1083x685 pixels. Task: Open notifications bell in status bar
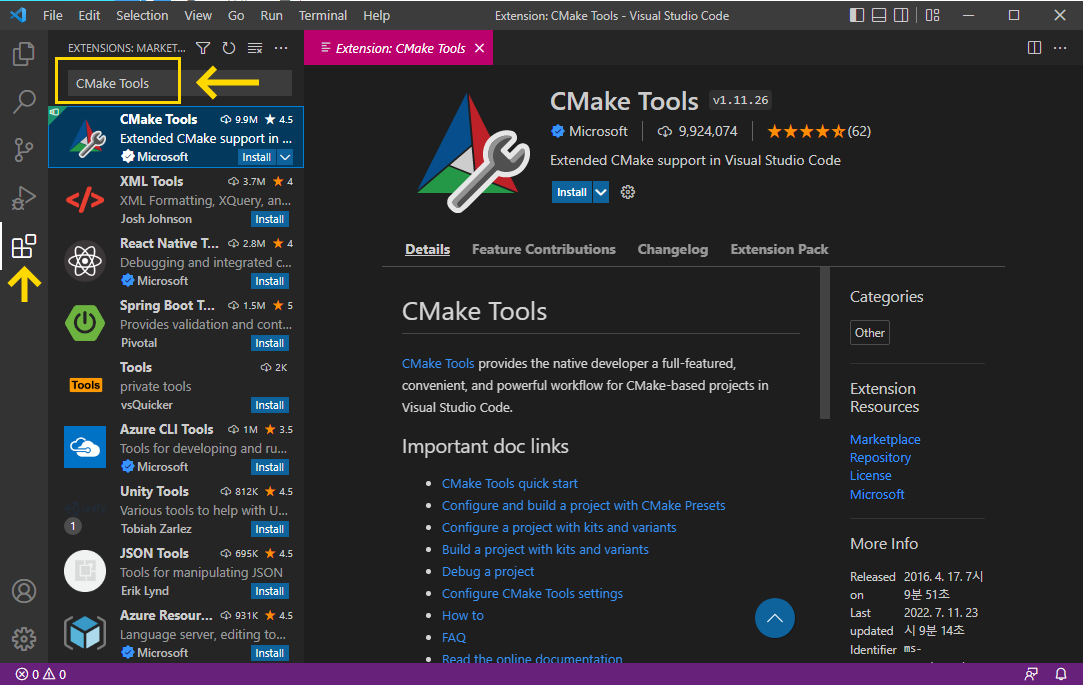coord(1061,674)
